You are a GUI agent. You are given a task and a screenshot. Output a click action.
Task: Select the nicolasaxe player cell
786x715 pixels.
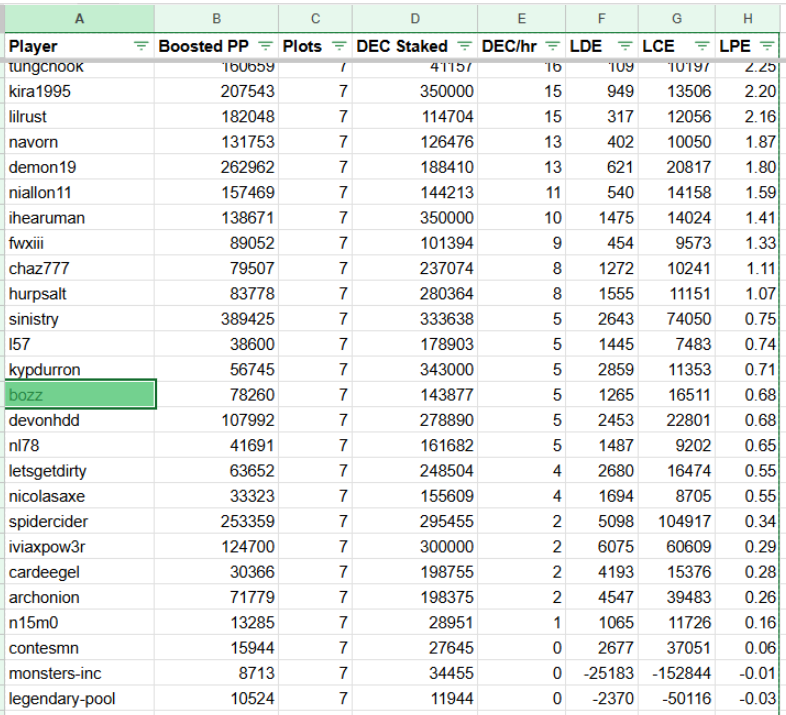pyautogui.click(x=79, y=496)
